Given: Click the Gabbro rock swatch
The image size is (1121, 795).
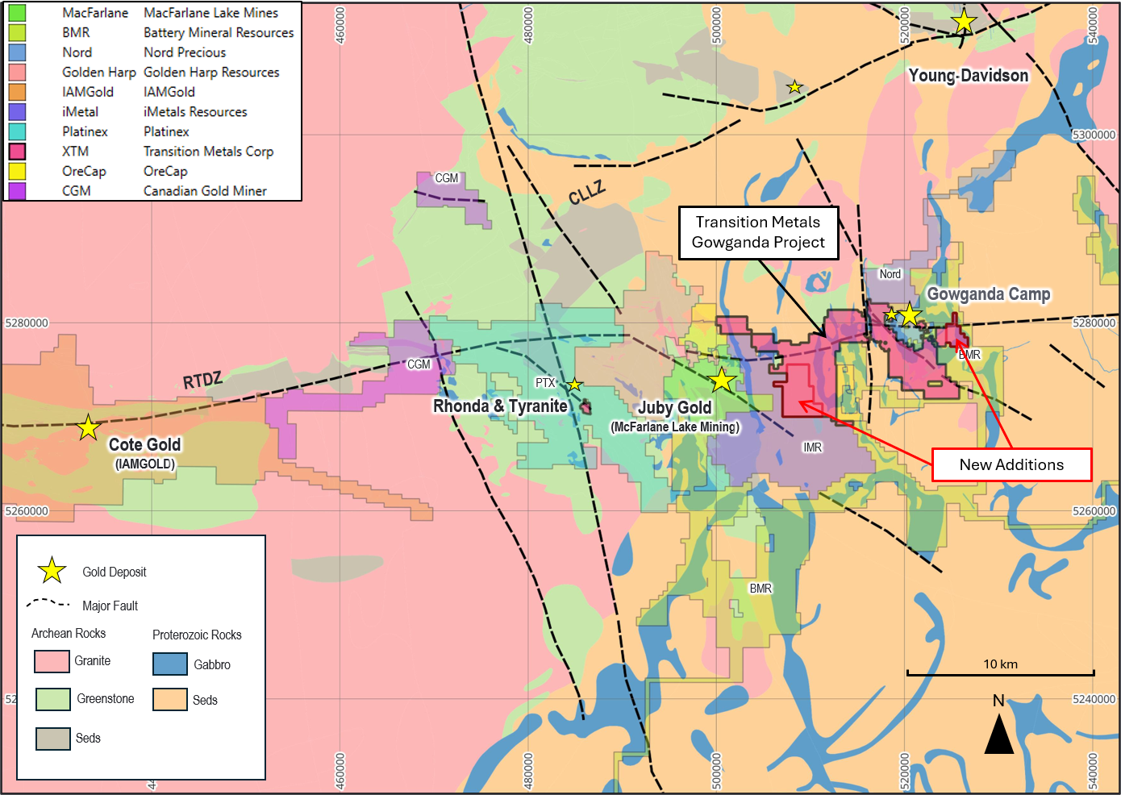Looking at the screenshot, I should 170,664.
